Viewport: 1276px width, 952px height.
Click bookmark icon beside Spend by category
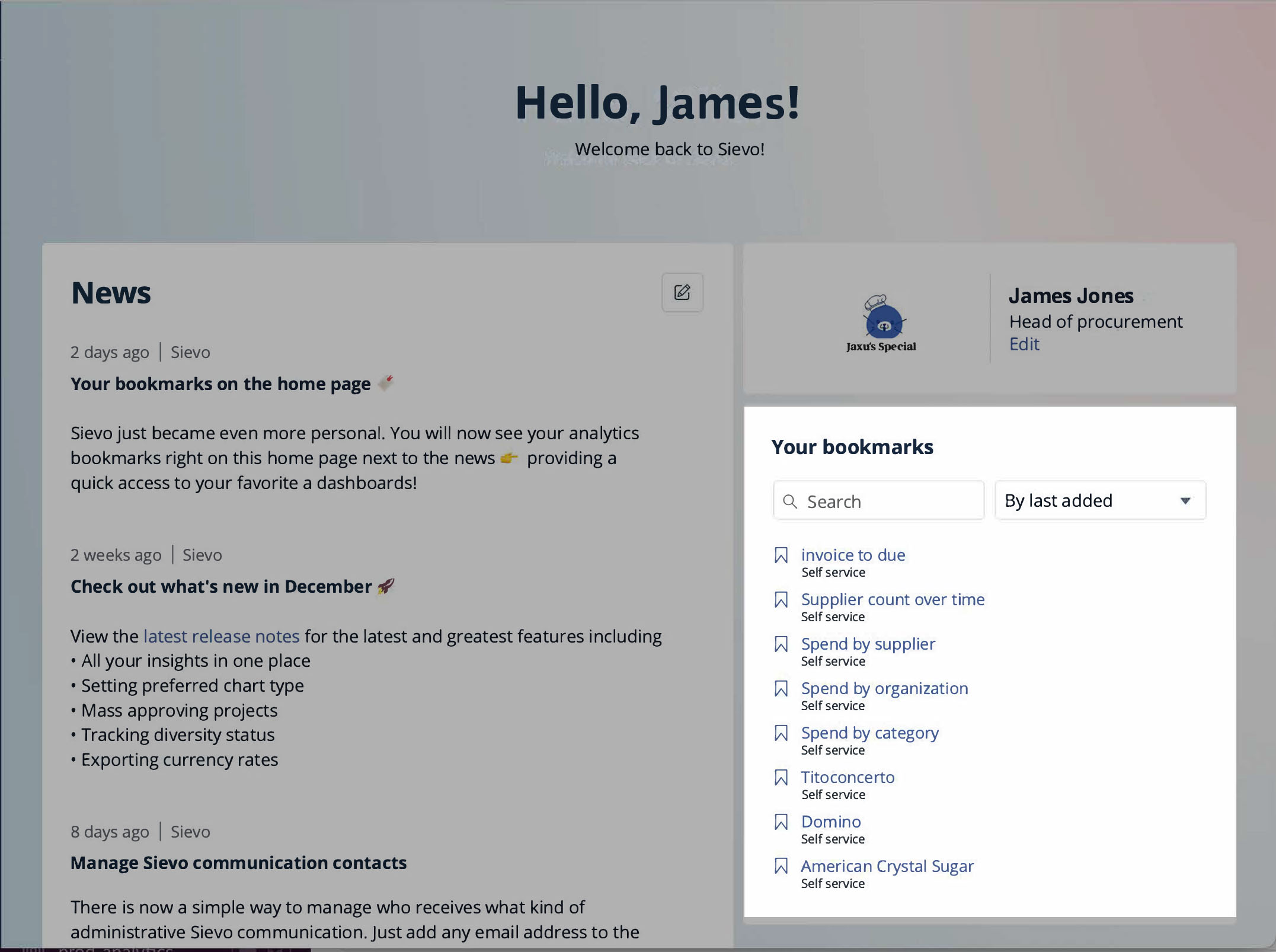click(781, 733)
